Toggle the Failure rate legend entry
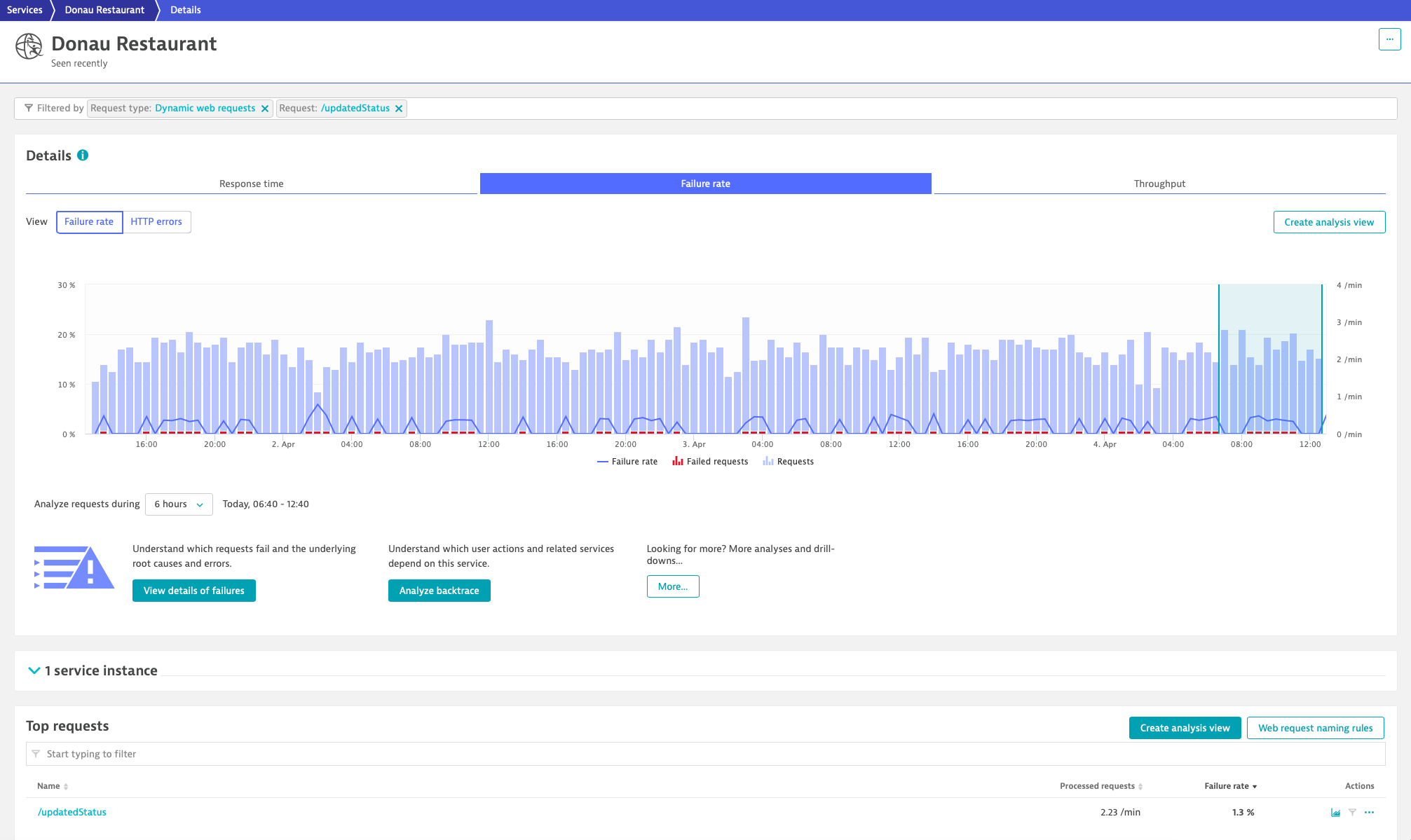1411x840 pixels. 627,462
